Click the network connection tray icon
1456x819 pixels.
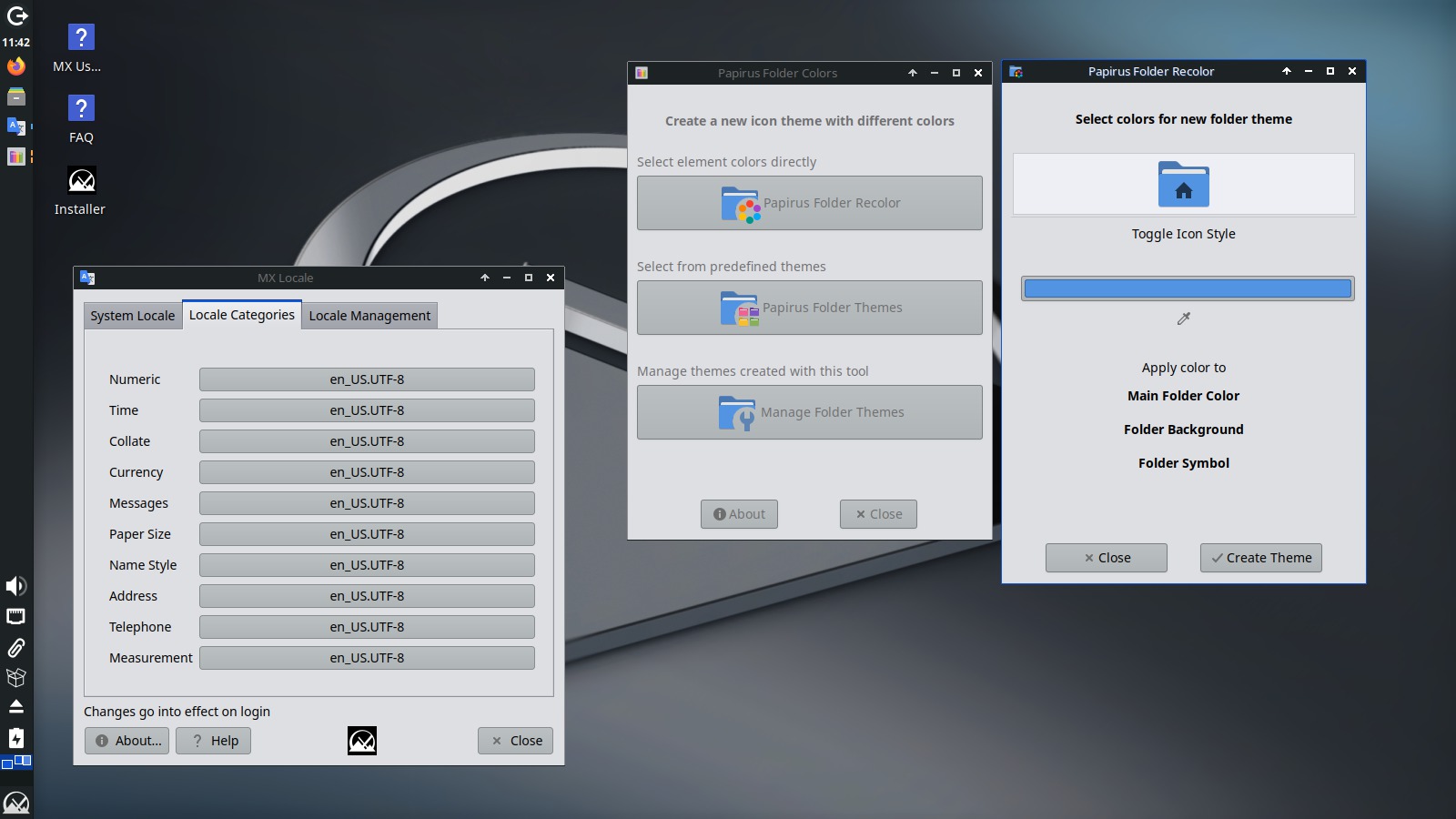16,616
